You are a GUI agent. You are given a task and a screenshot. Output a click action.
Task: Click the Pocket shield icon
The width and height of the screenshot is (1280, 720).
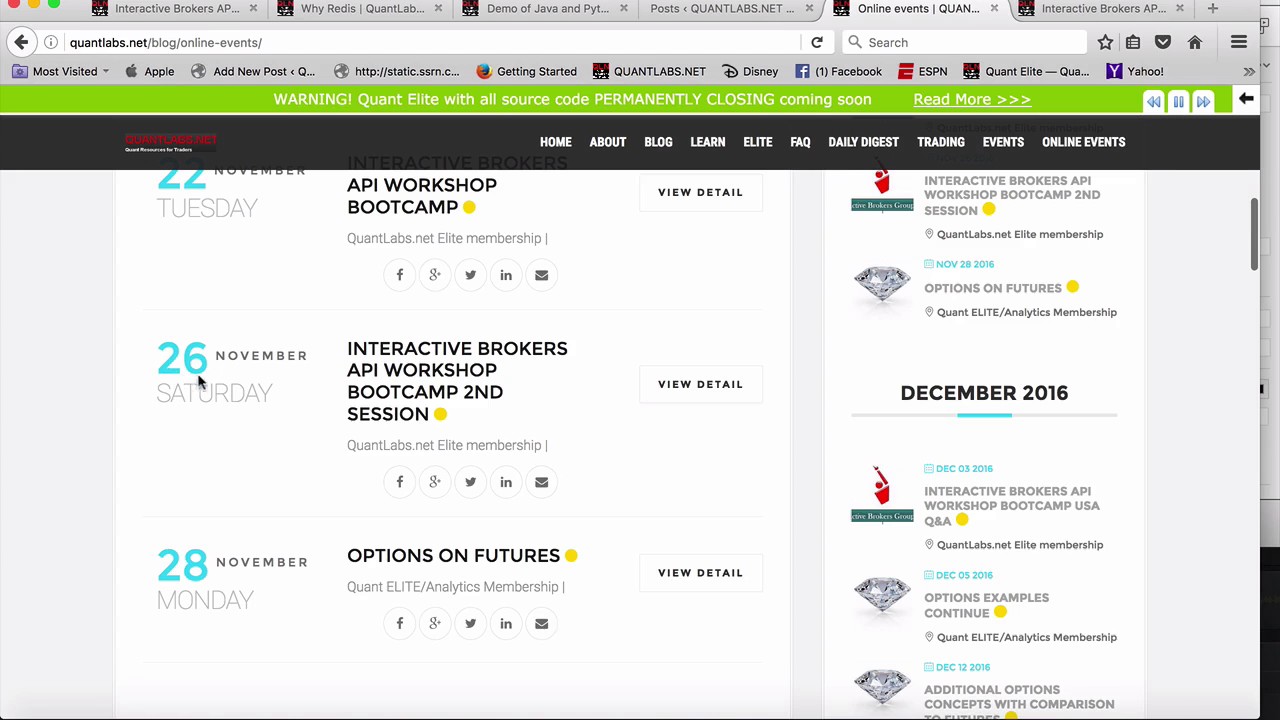1163,42
